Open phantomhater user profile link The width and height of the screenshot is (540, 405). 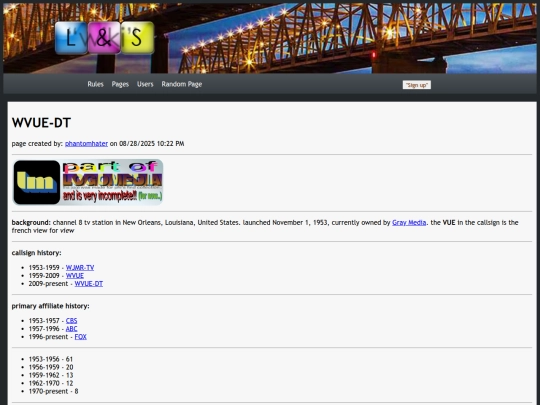click(x=86, y=144)
